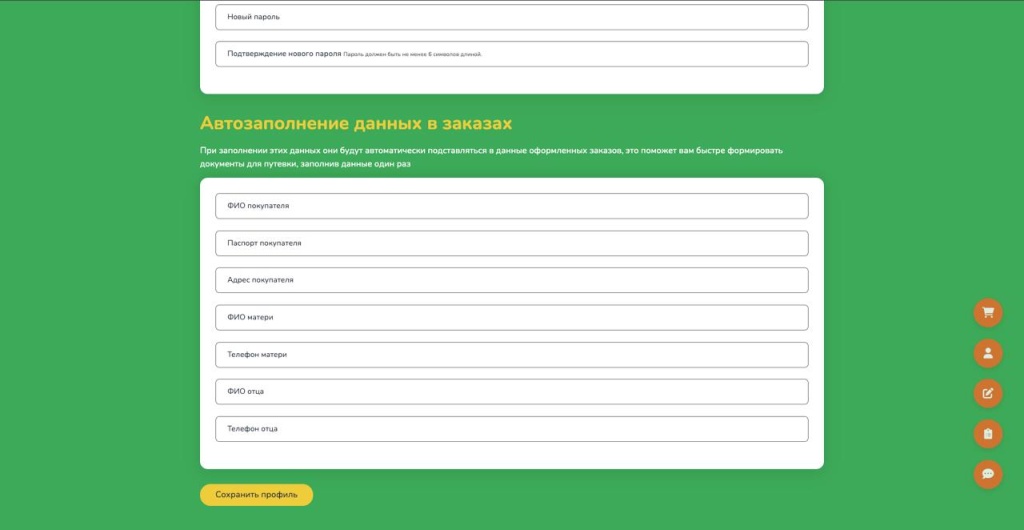
Task: Focus the Телефон отца input
Action: [511, 428]
